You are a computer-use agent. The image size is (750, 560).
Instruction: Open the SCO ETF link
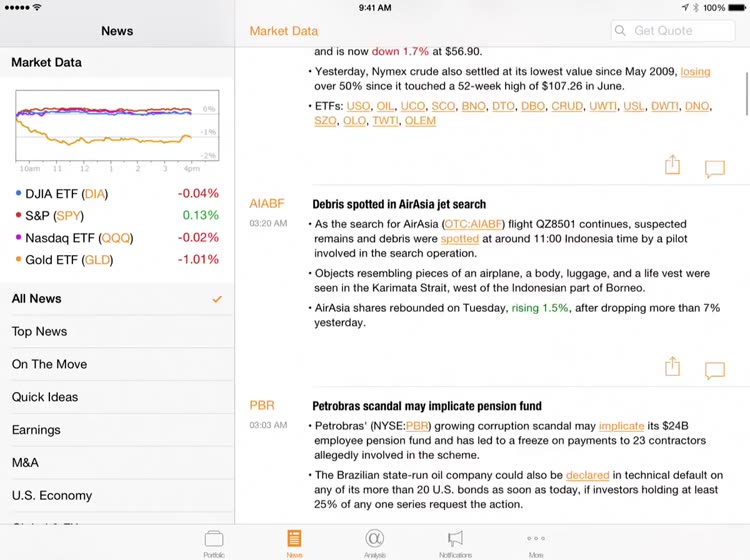point(443,106)
